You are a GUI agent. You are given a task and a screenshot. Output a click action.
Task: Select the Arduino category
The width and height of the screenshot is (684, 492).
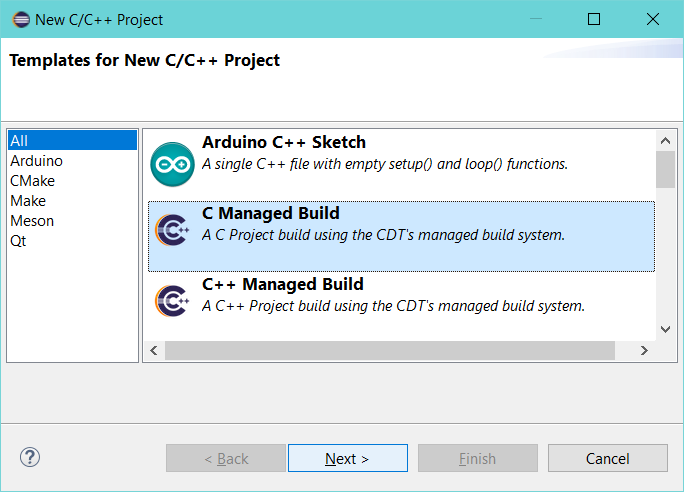tap(37, 161)
